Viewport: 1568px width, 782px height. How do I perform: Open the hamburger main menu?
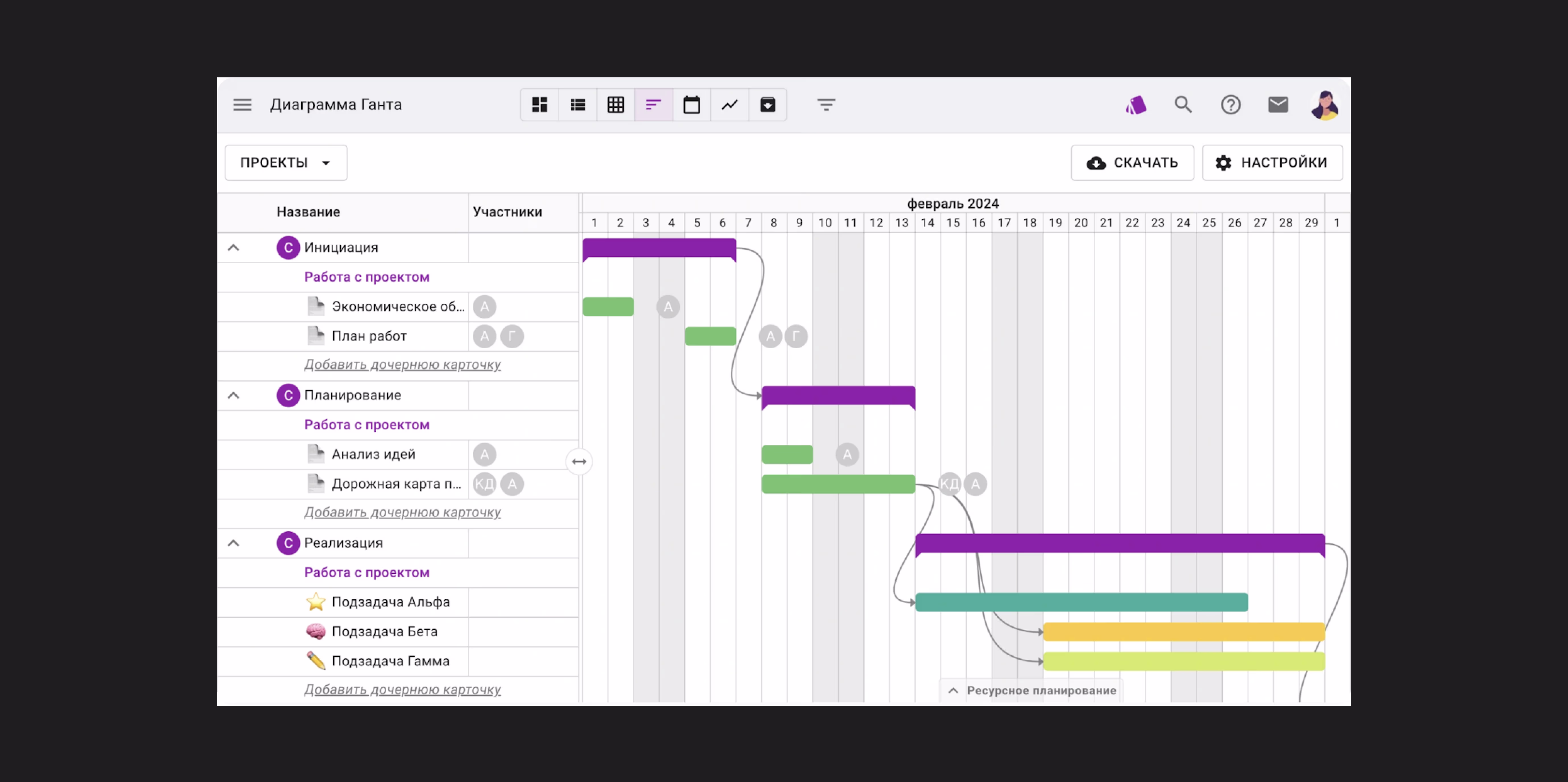tap(242, 105)
